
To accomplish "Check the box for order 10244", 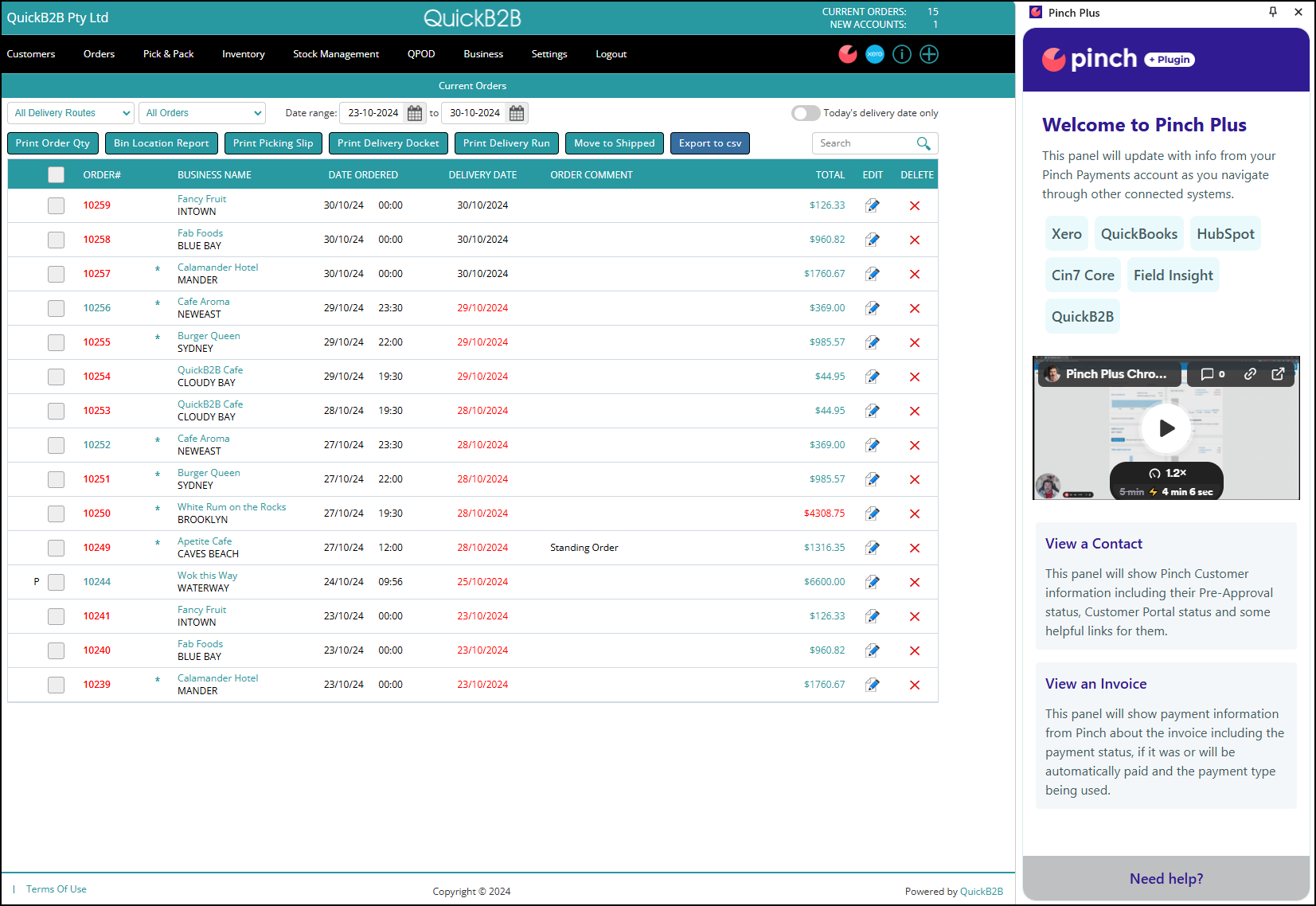I will (x=56, y=582).
